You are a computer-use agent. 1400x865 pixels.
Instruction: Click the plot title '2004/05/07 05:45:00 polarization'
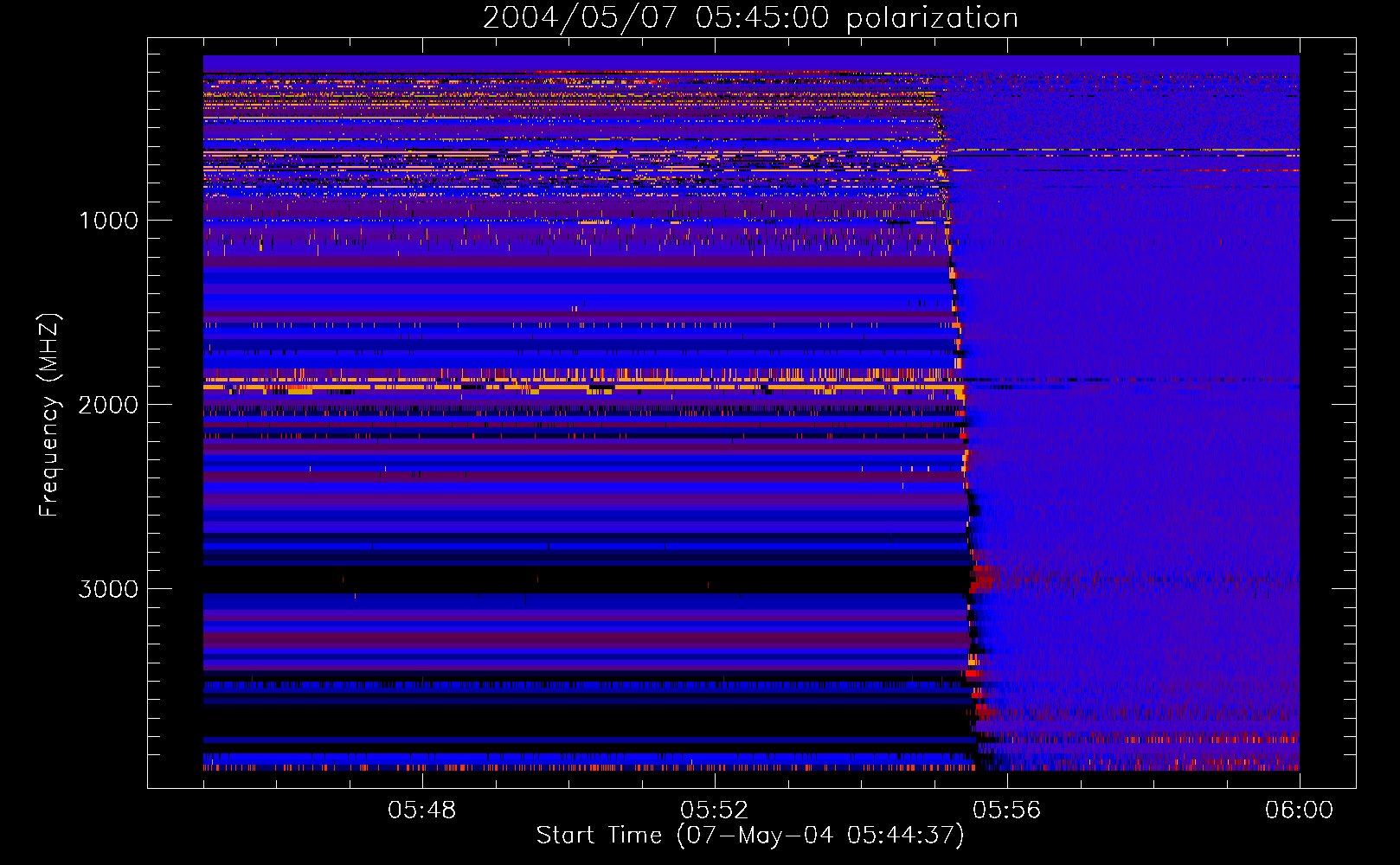(x=750, y=18)
